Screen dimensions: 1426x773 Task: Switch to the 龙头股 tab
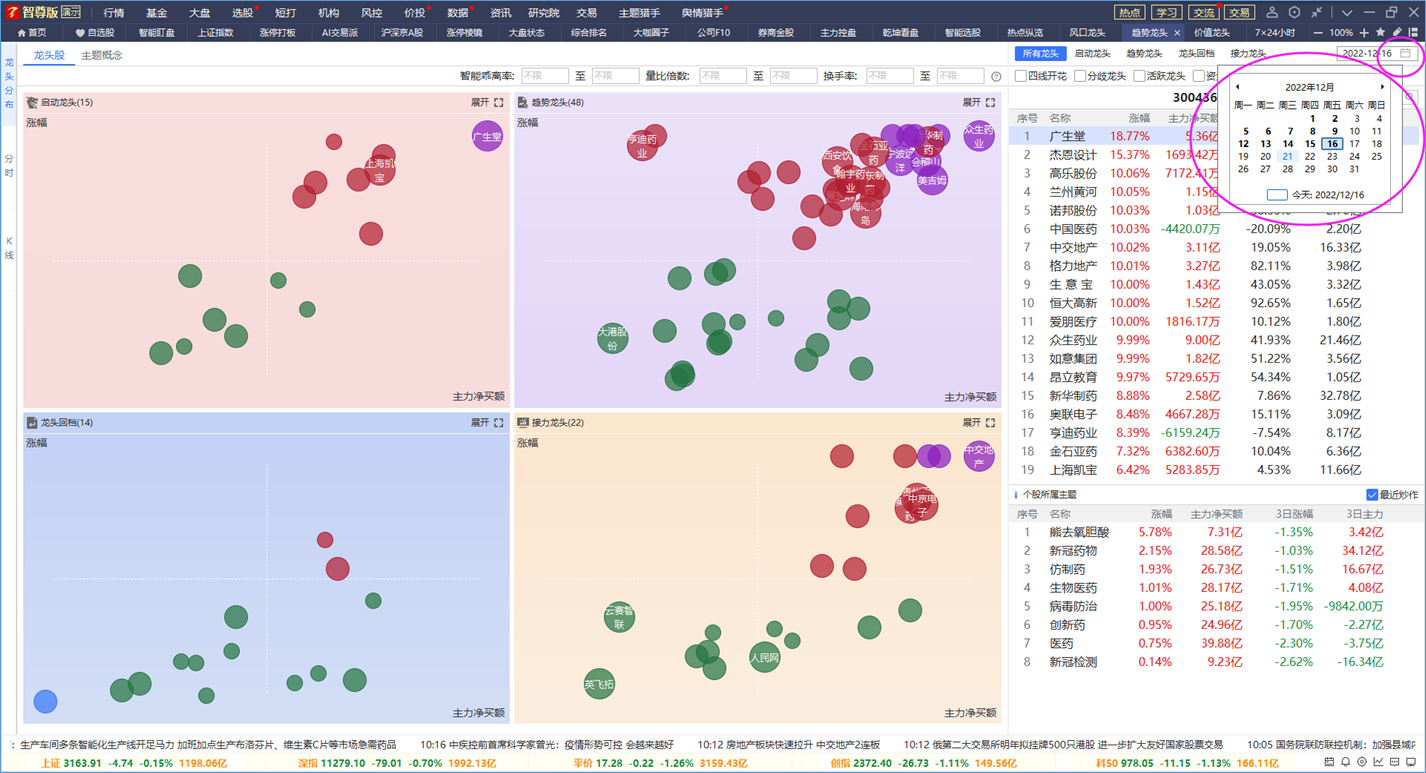coord(49,55)
